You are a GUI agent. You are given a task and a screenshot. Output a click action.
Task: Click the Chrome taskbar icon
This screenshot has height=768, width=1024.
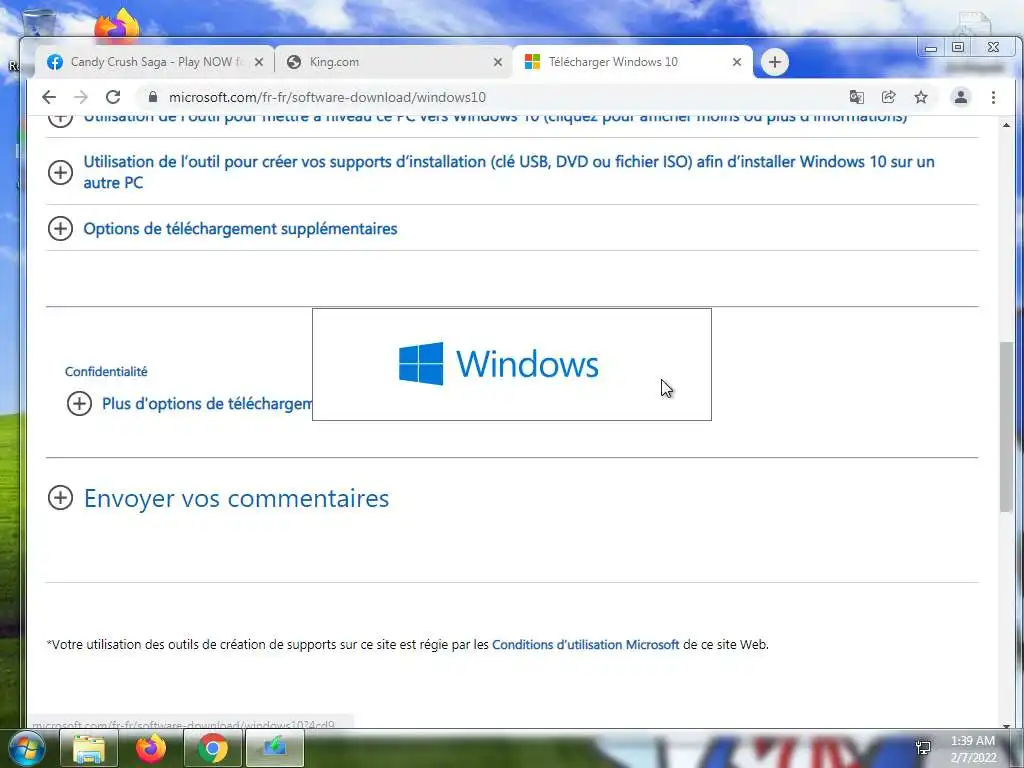(x=213, y=748)
